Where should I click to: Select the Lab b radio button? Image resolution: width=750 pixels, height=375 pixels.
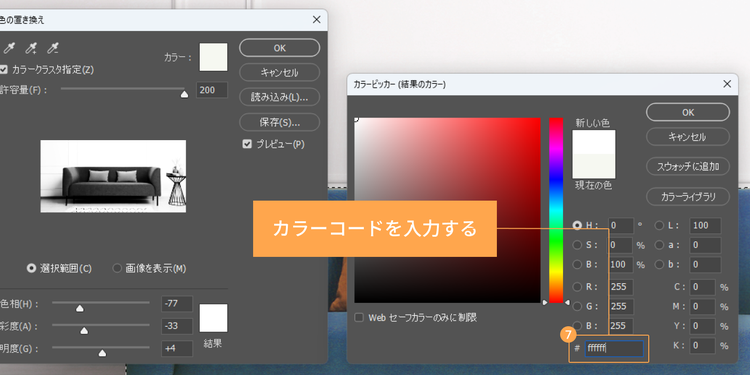click(660, 265)
